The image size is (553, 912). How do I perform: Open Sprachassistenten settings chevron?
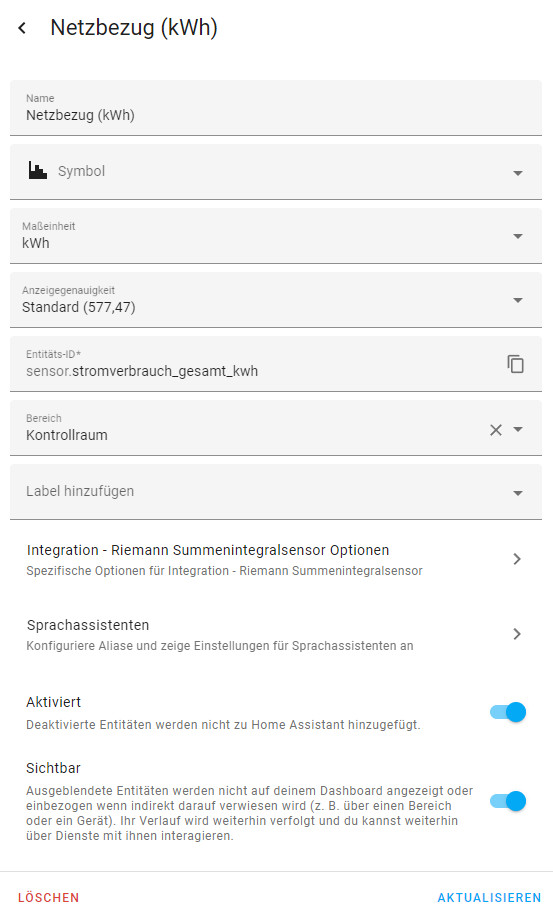(516, 634)
